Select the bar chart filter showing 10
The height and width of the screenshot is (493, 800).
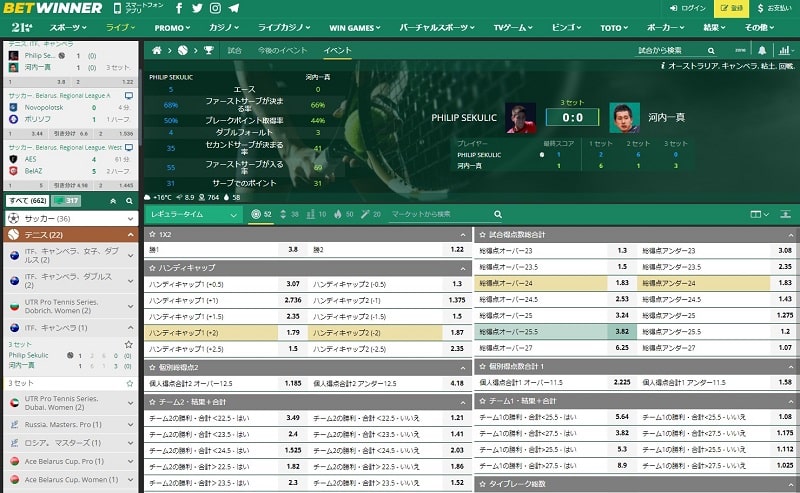[316, 214]
